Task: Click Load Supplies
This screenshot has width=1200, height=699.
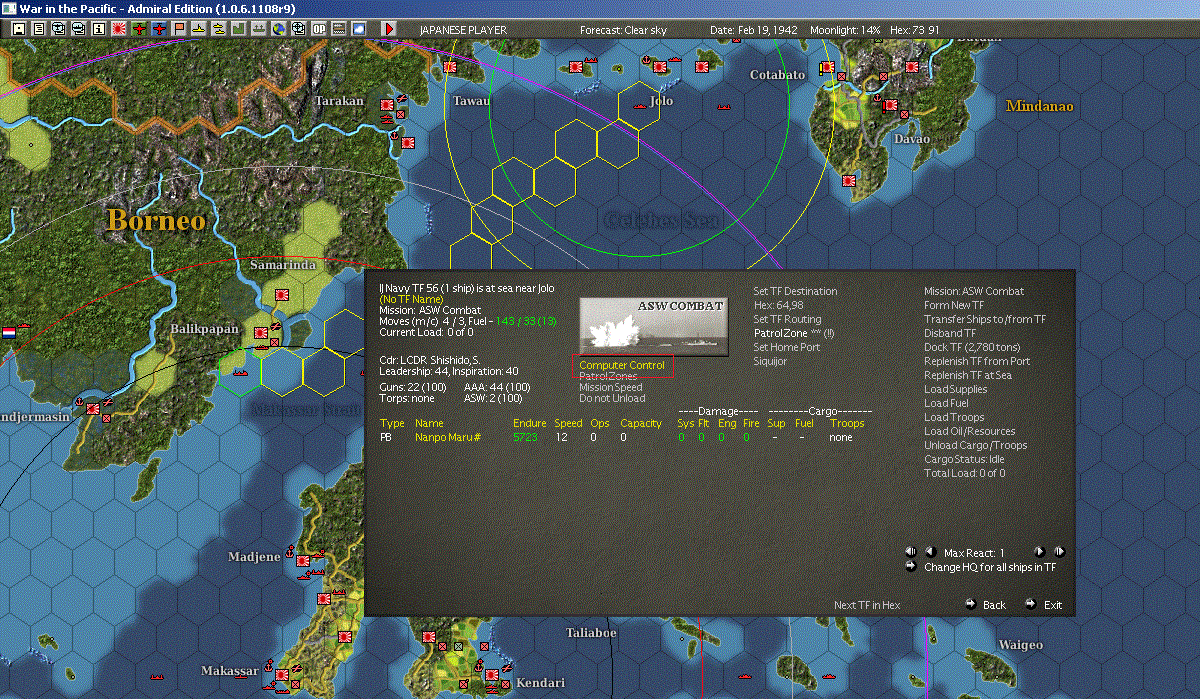Action: [955, 389]
